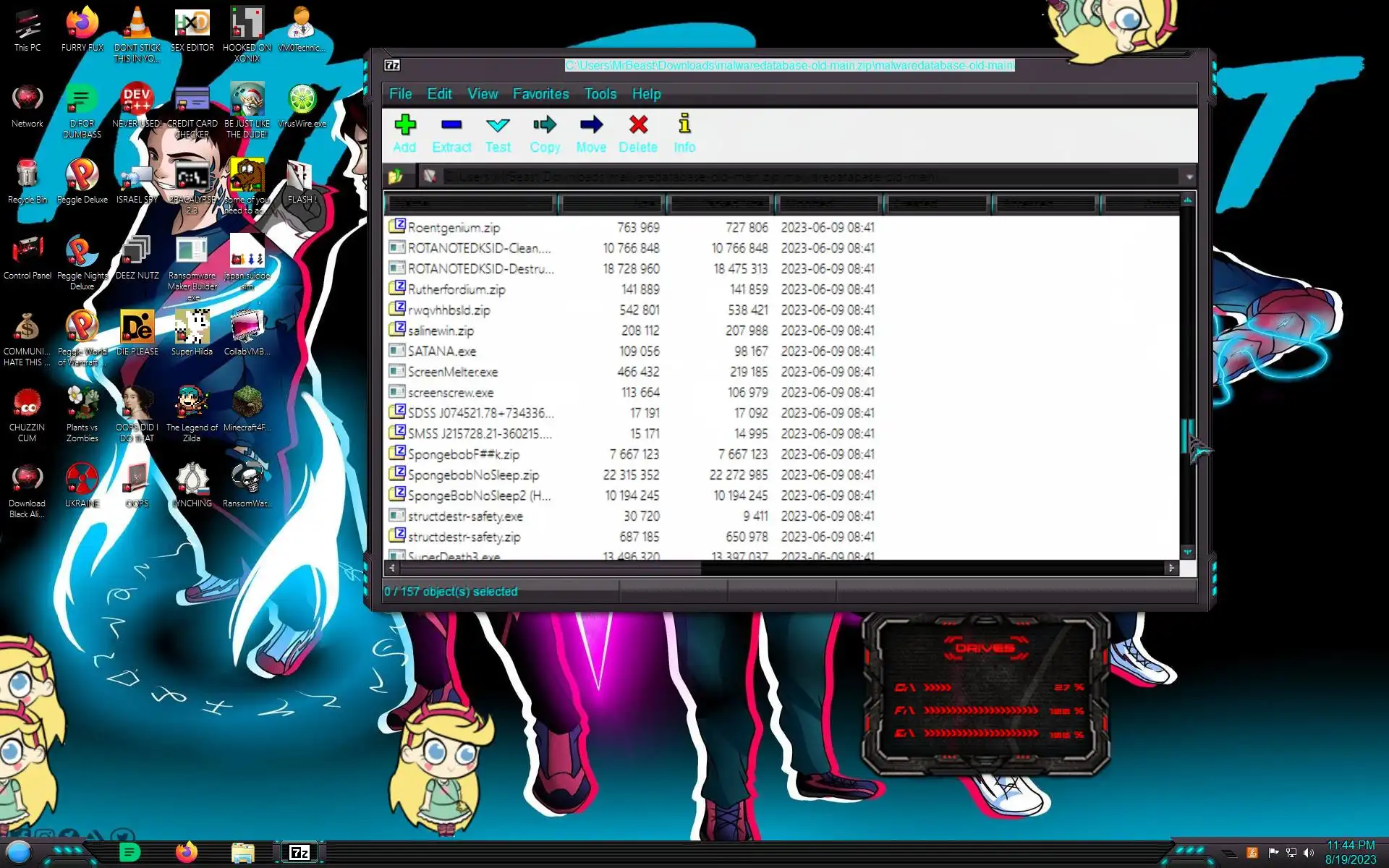
Task: Open the address bar path dropdown
Action: click(1189, 176)
